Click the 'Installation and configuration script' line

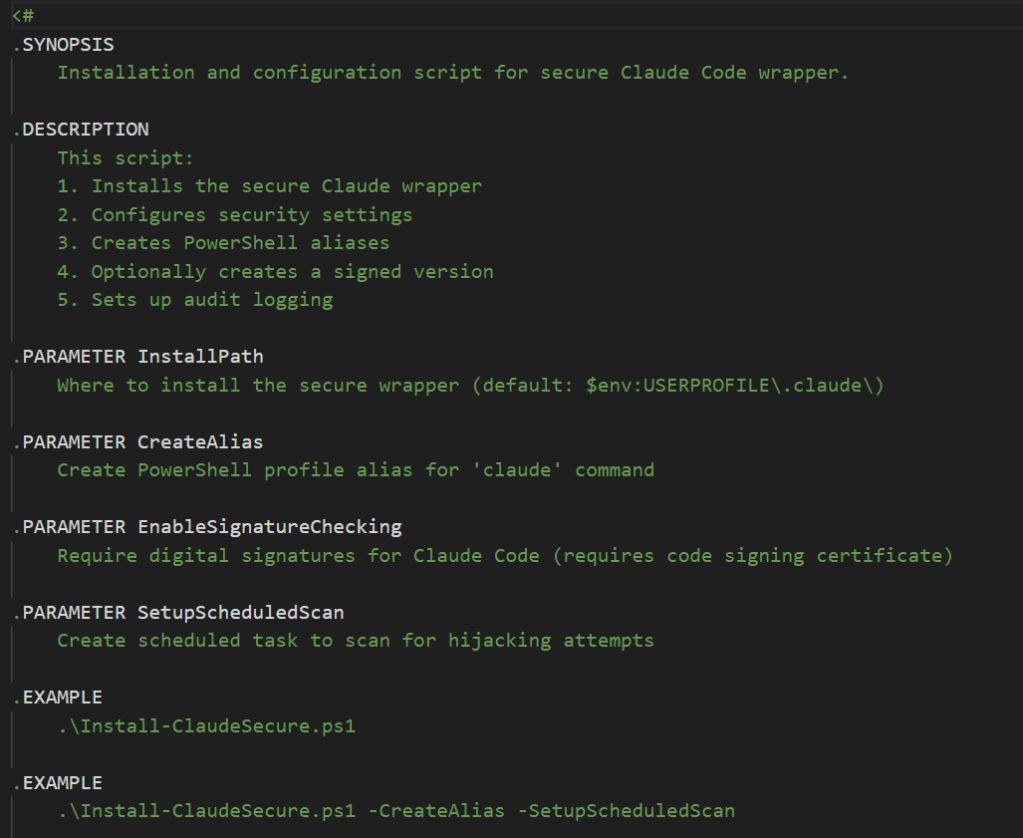(x=452, y=72)
